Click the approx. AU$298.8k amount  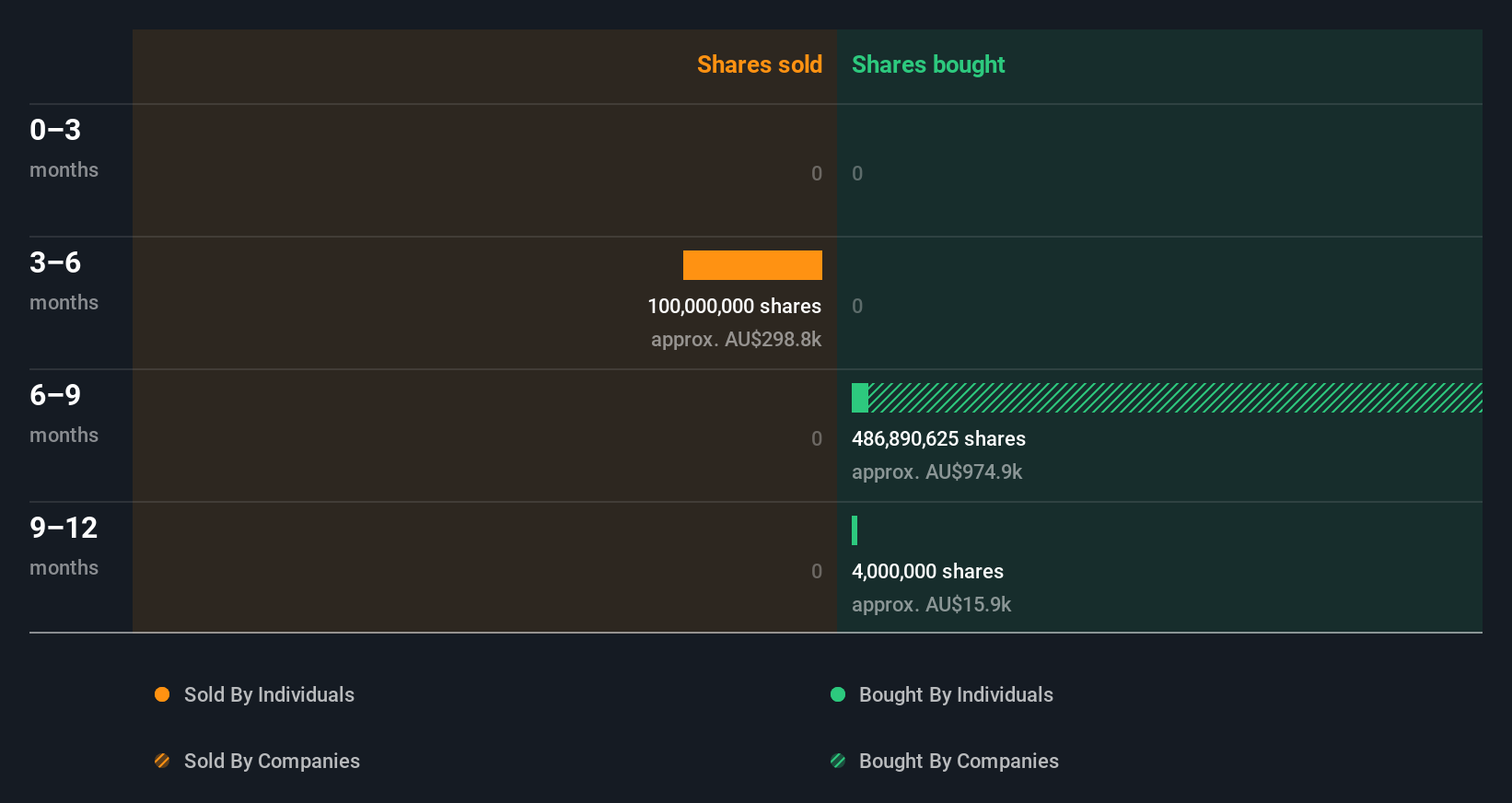tap(736, 339)
